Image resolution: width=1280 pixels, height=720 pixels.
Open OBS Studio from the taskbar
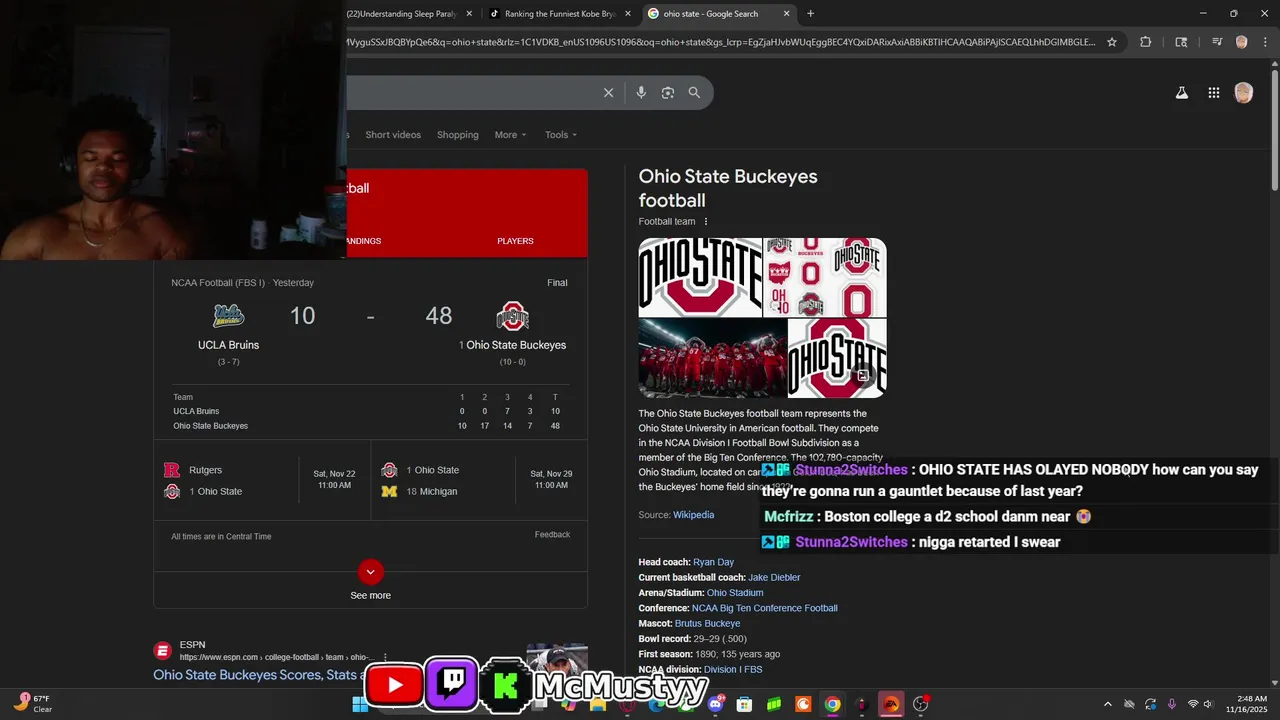(920, 704)
